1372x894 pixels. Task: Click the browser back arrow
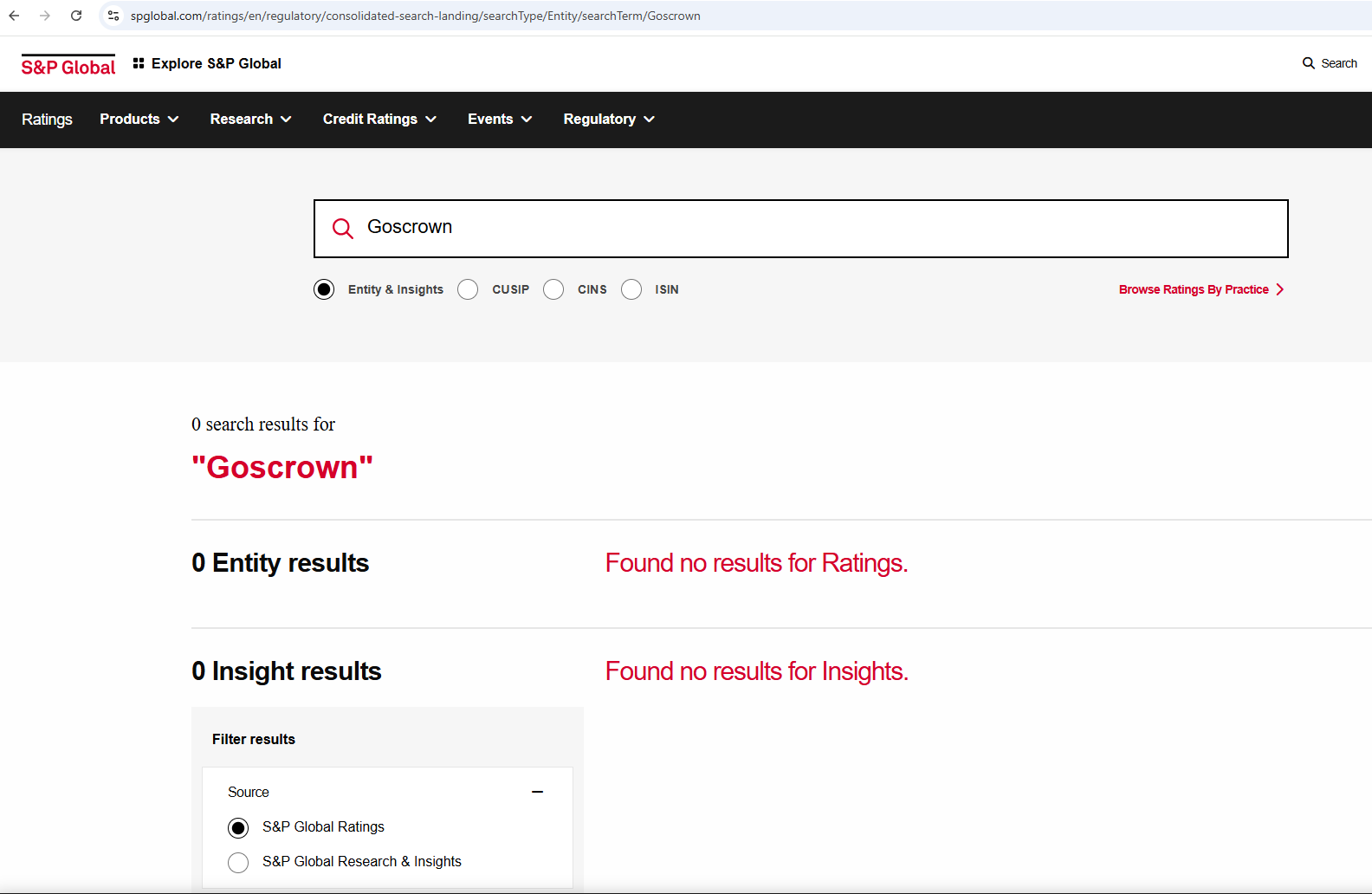(15, 16)
